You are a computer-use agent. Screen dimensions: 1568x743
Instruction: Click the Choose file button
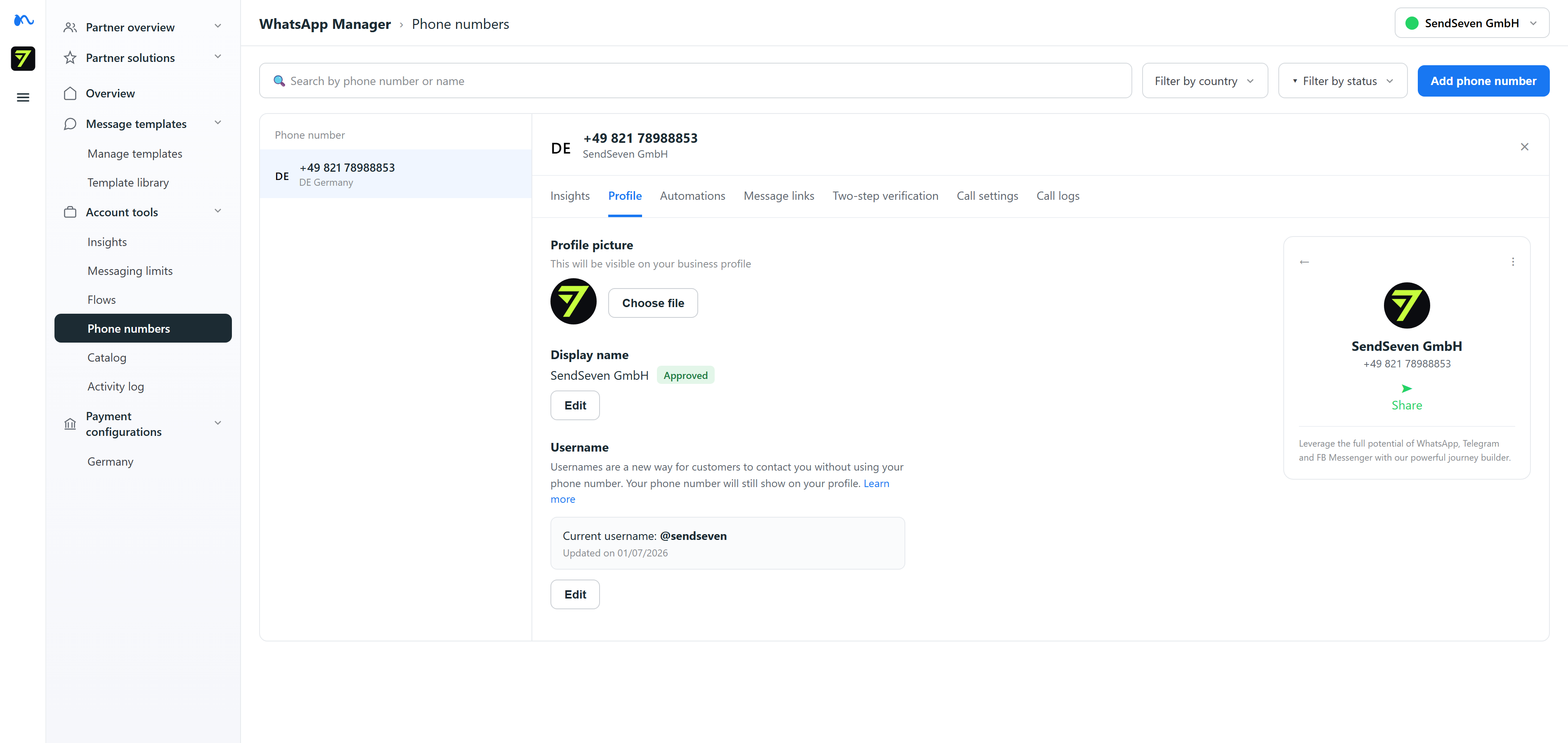tap(652, 303)
